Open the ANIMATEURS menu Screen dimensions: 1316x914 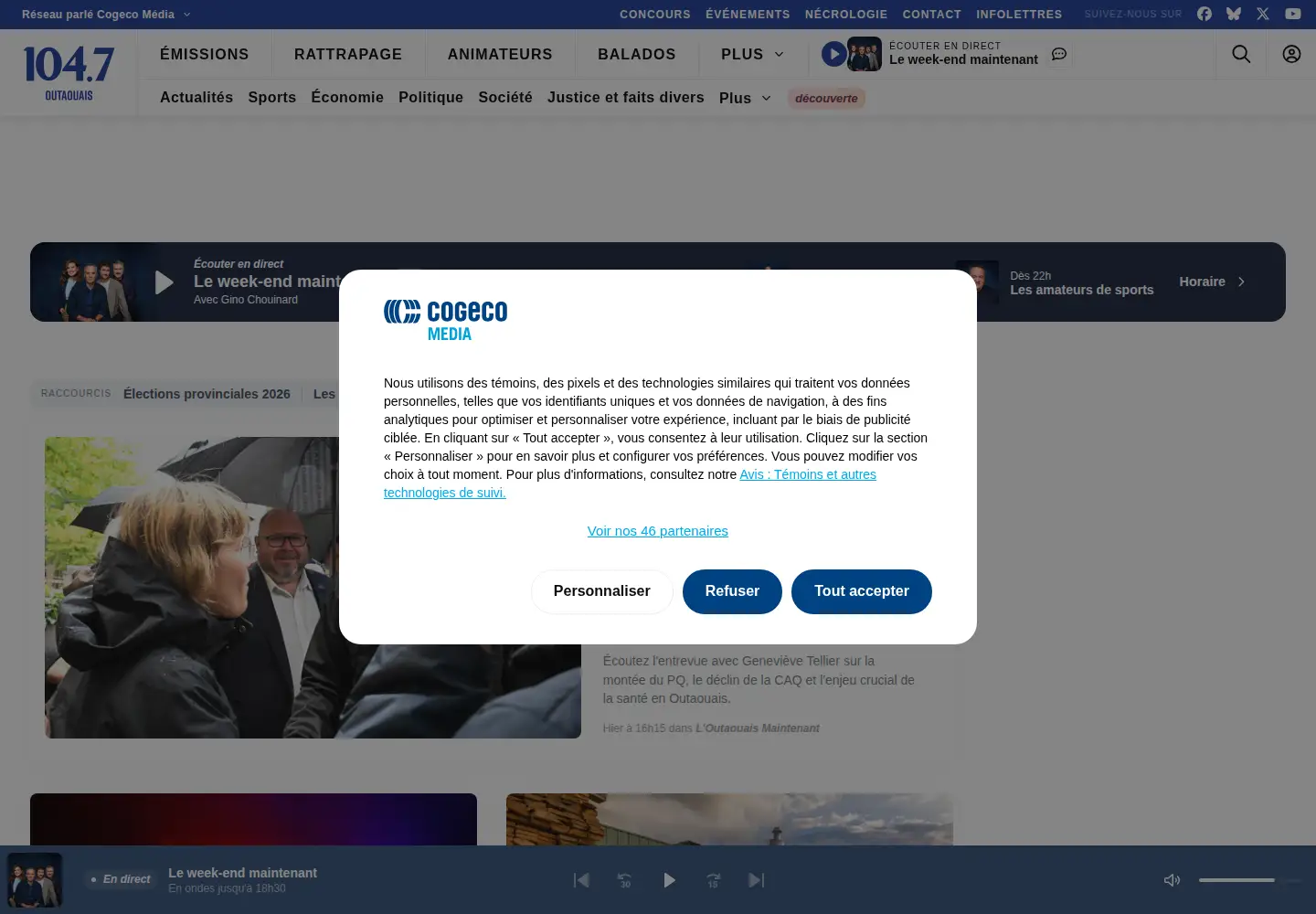pyautogui.click(x=500, y=55)
